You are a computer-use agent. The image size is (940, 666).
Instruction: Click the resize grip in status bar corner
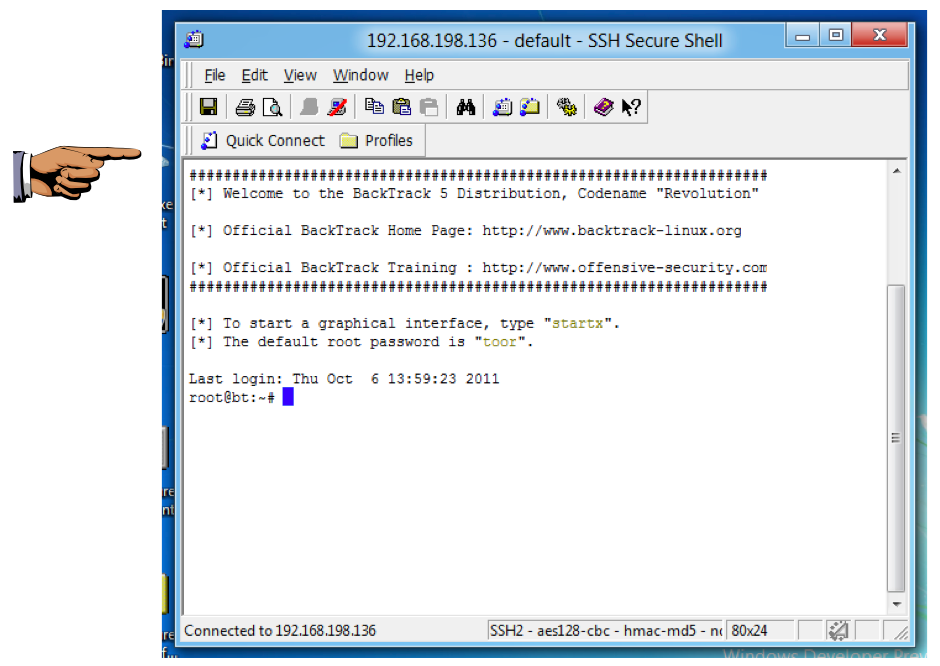pos(900,631)
